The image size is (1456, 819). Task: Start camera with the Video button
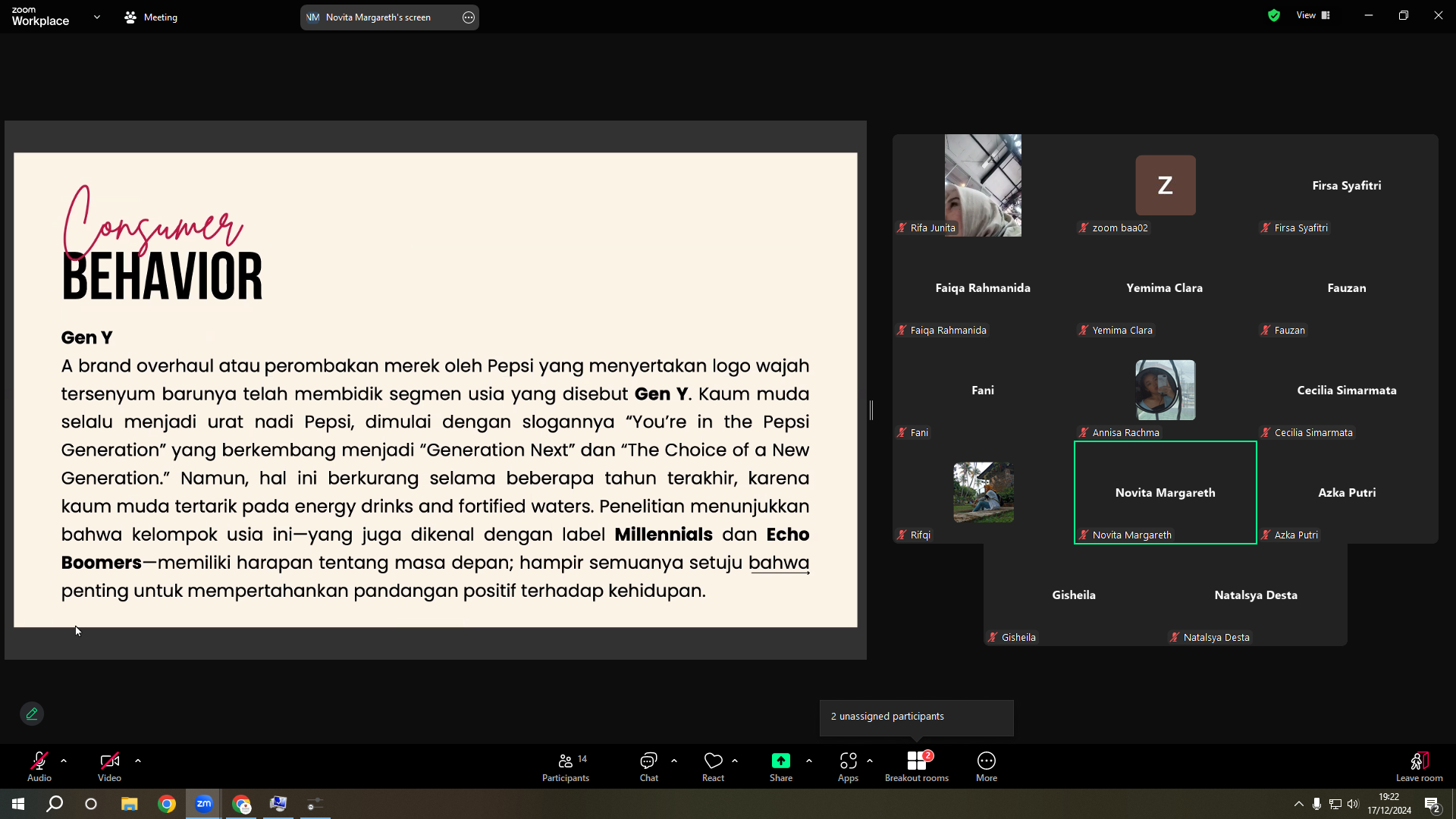click(x=109, y=766)
